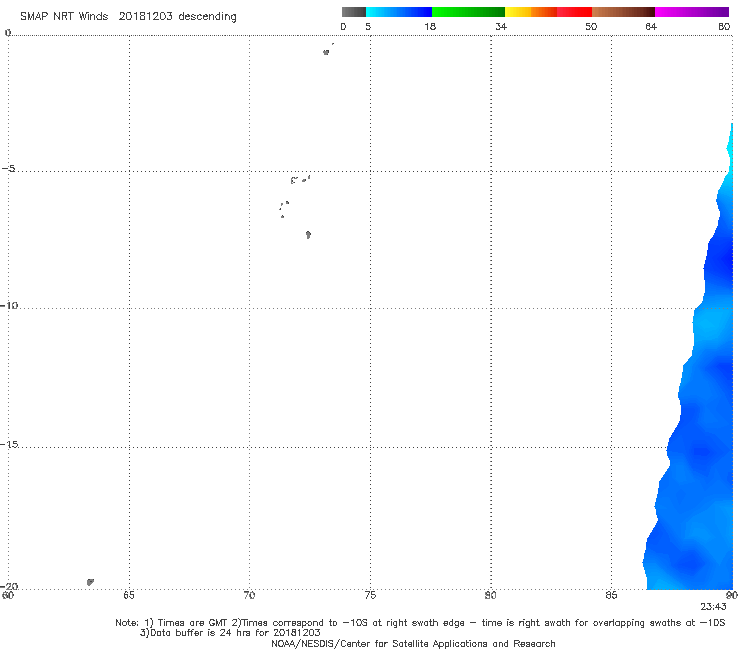Click the island marker near 72E, 7S
The image size is (740, 650).
pos(308,234)
